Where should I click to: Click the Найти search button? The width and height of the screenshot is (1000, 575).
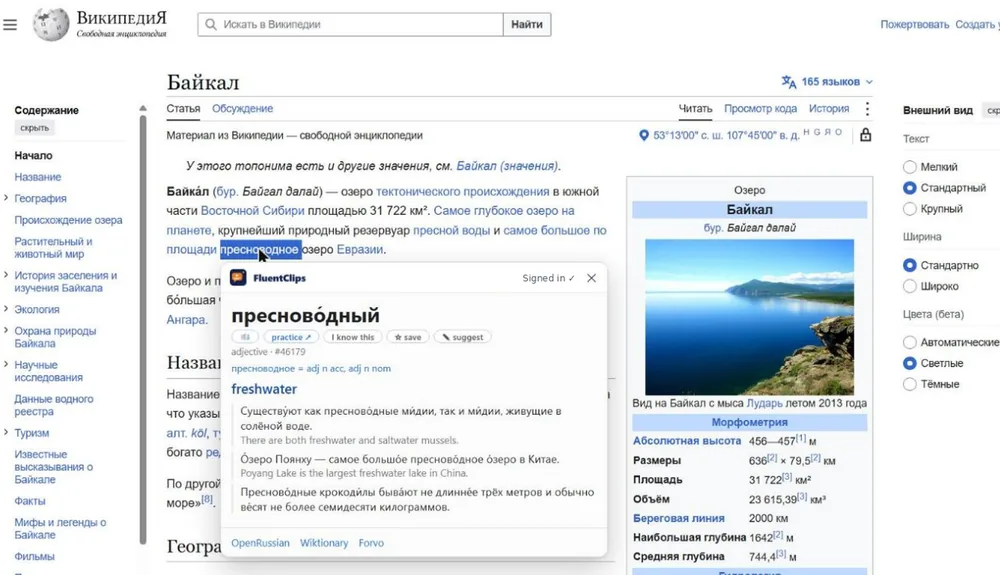click(x=527, y=25)
